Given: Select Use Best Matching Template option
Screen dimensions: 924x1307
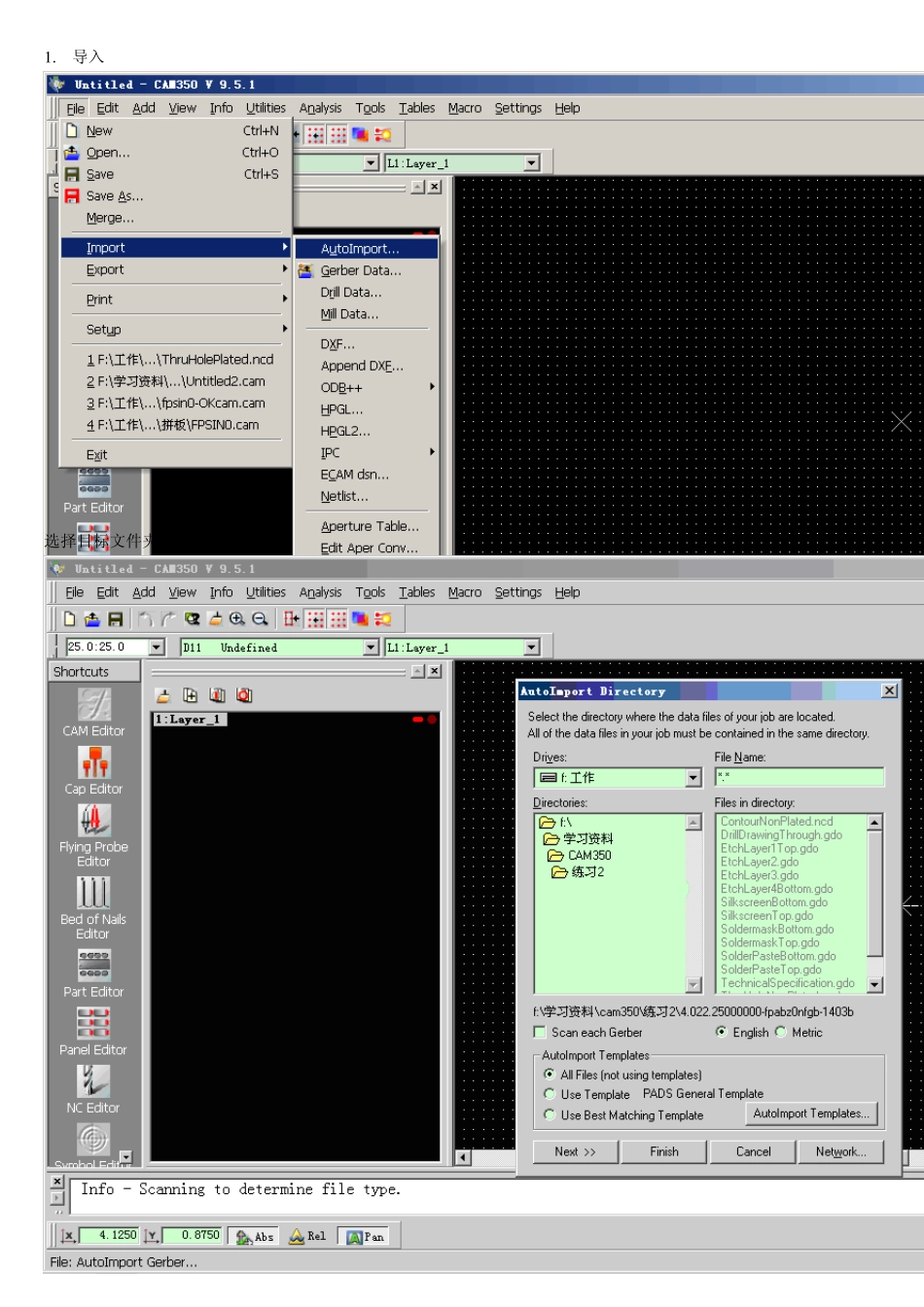Looking at the screenshot, I should click(550, 1115).
